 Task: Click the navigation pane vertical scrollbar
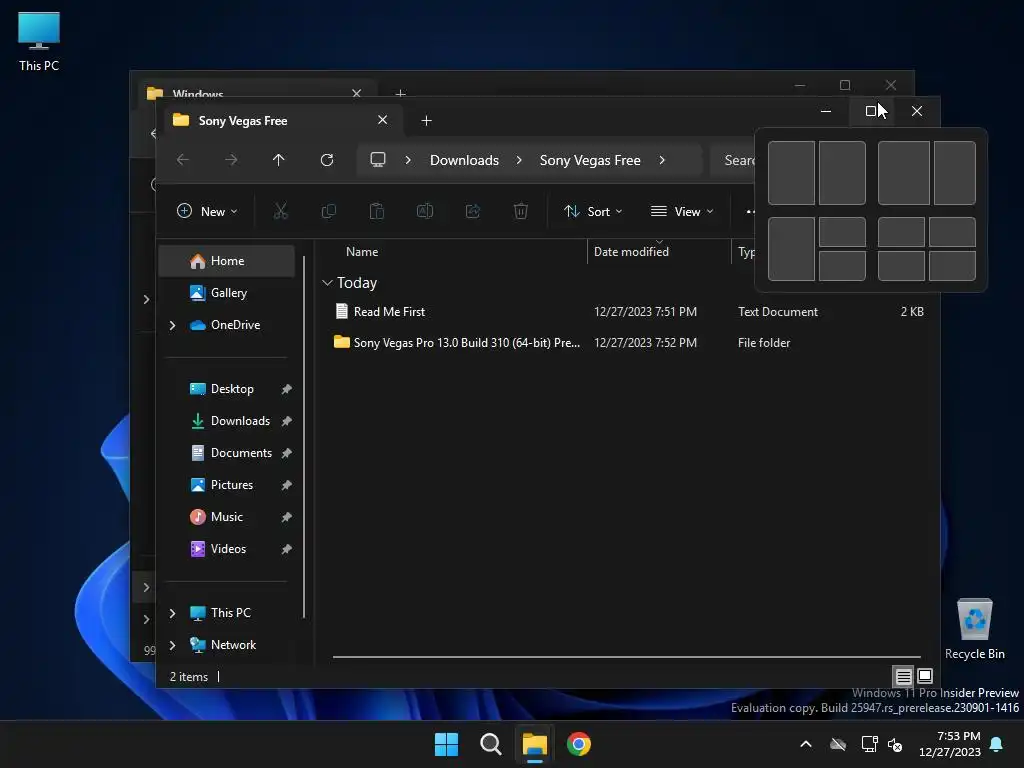(304, 436)
